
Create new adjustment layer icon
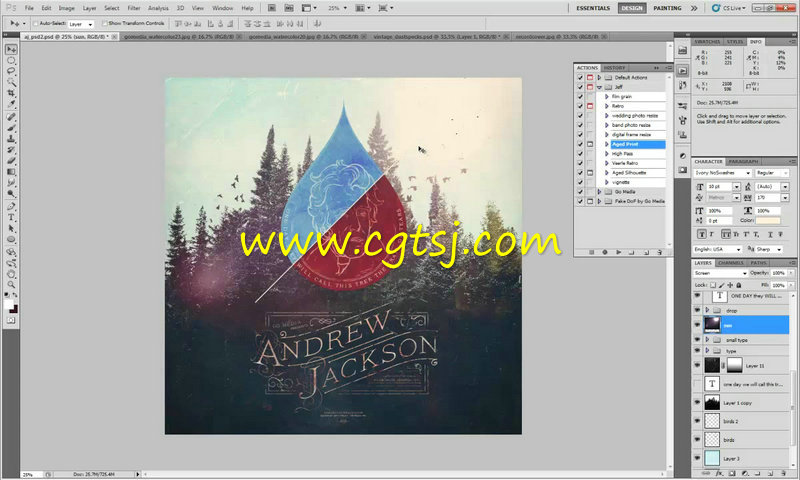(744, 474)
